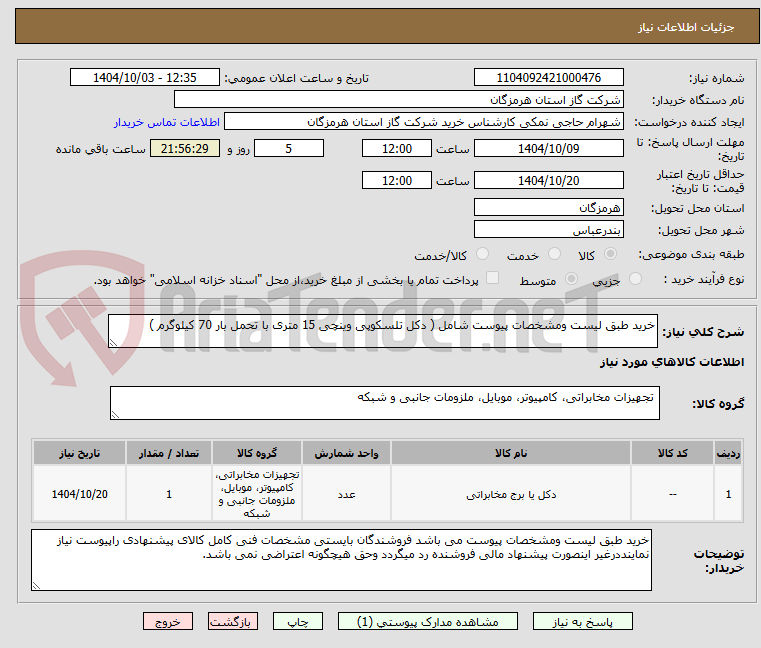Click the deadline time field next to 1404/10/09
Viewport: 761px width, 648px height.
(x=397, y=148)
